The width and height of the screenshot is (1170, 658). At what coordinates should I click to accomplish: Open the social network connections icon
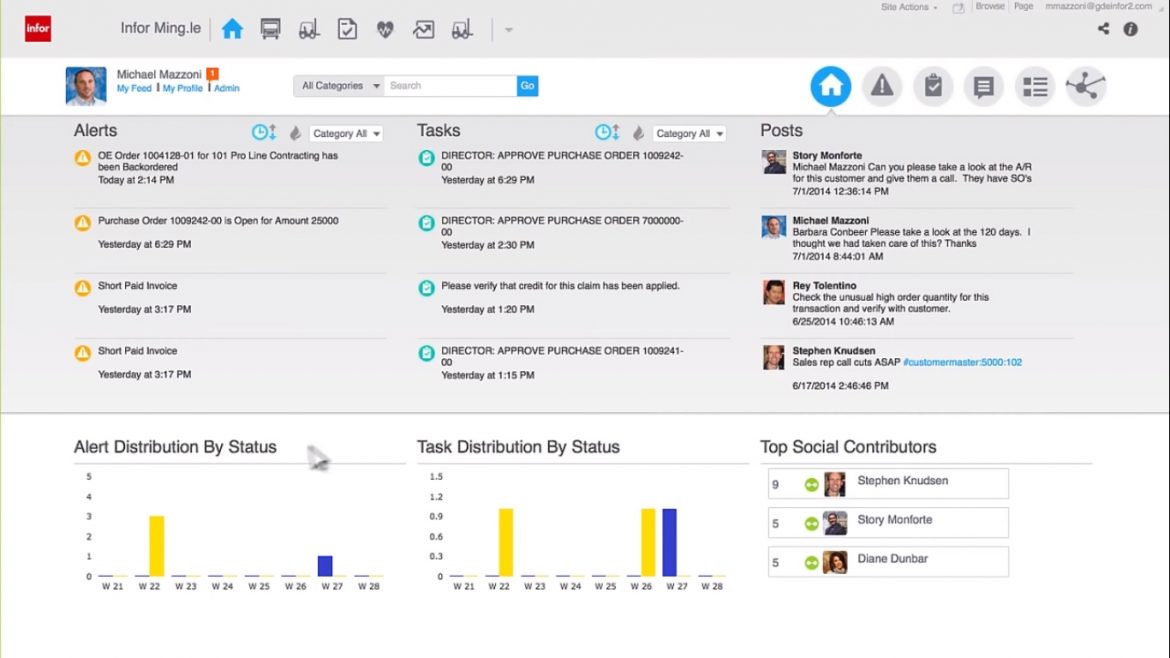tap(1086, 86)
